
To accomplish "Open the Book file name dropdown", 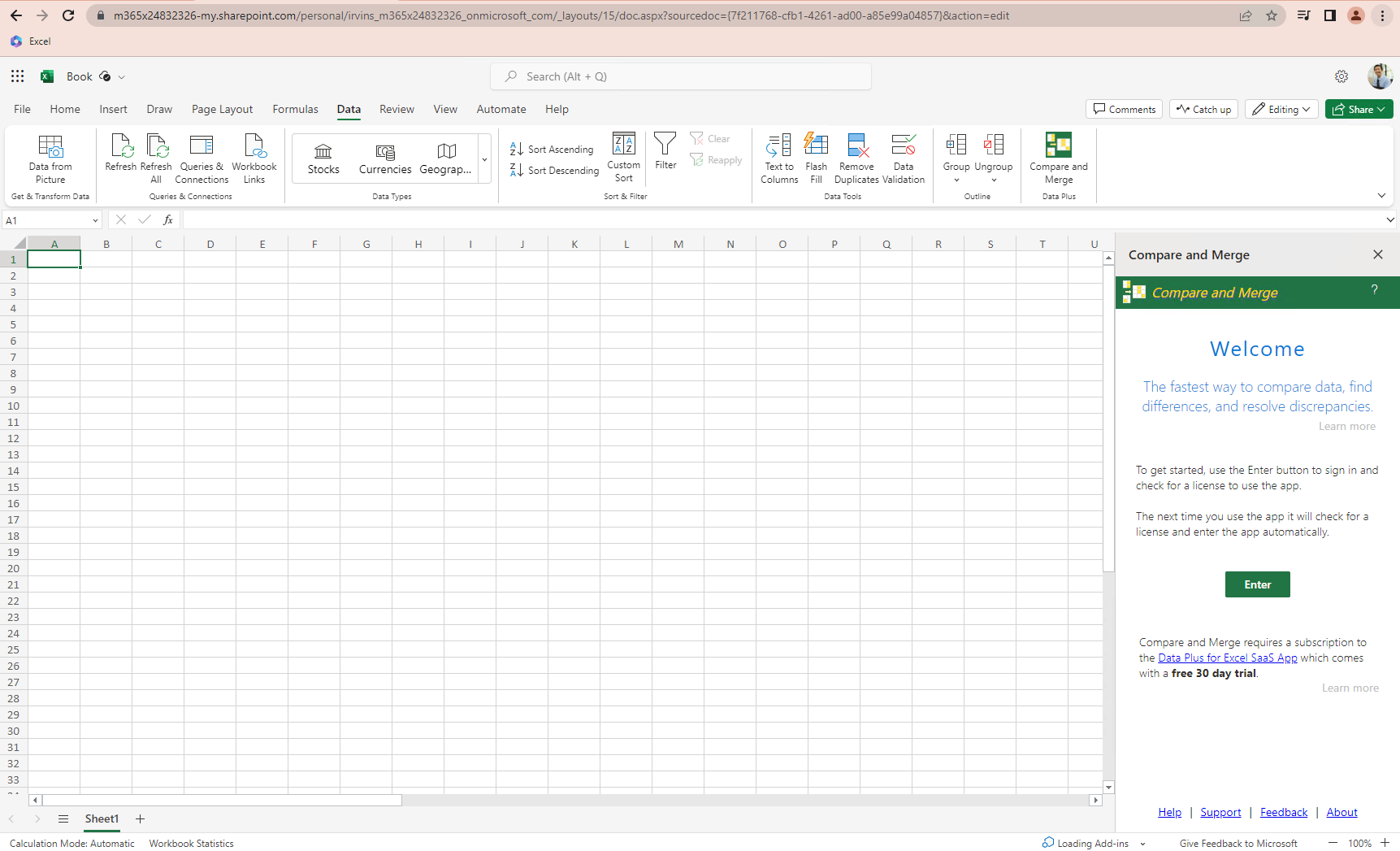I will (x=122, y=77).
